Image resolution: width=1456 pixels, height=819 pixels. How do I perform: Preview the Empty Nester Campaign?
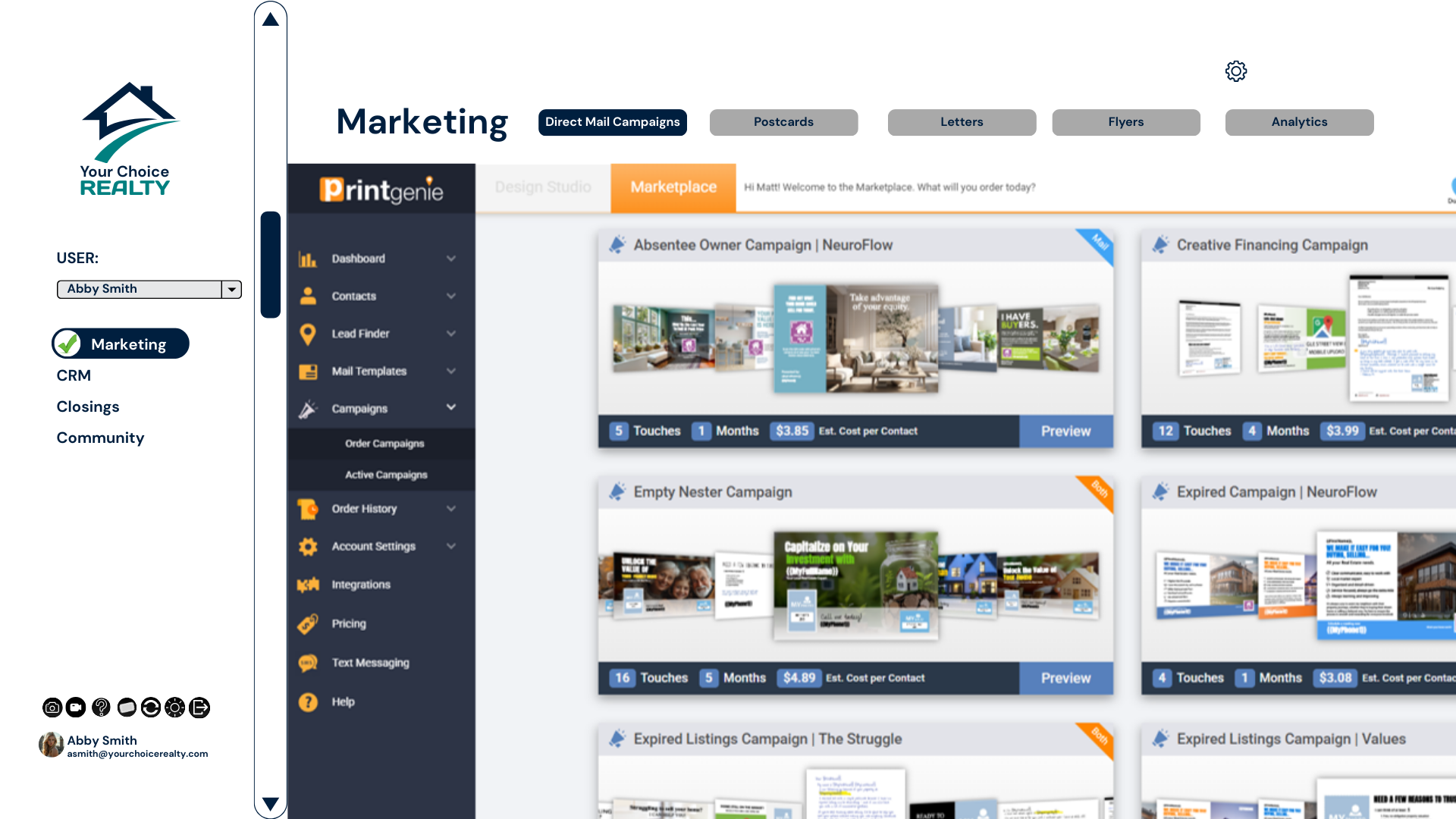[1066, 678]
